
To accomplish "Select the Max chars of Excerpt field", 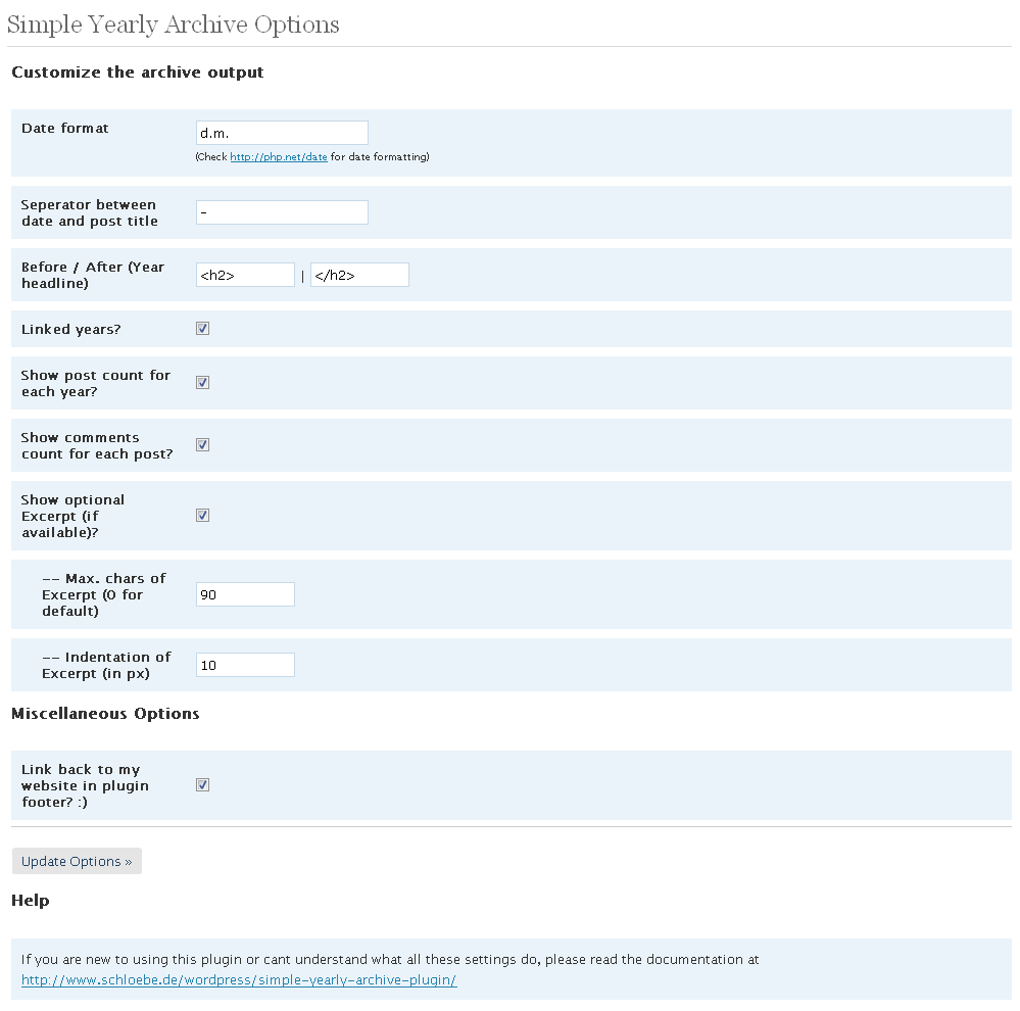I will (244, 593).
